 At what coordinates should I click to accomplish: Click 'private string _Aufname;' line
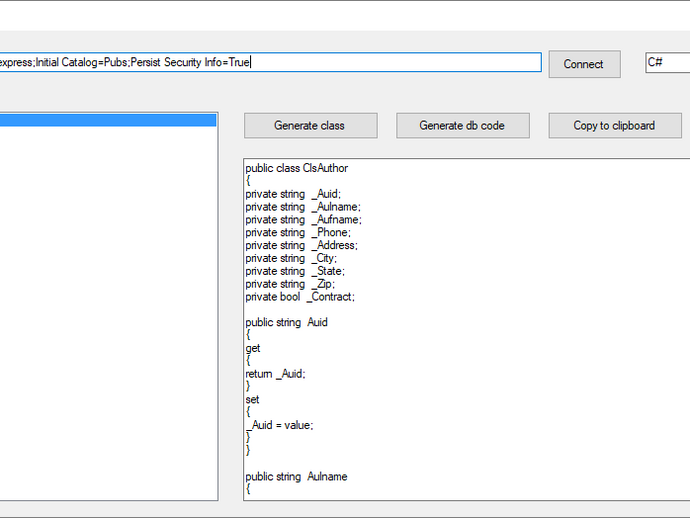coord(303,220)
